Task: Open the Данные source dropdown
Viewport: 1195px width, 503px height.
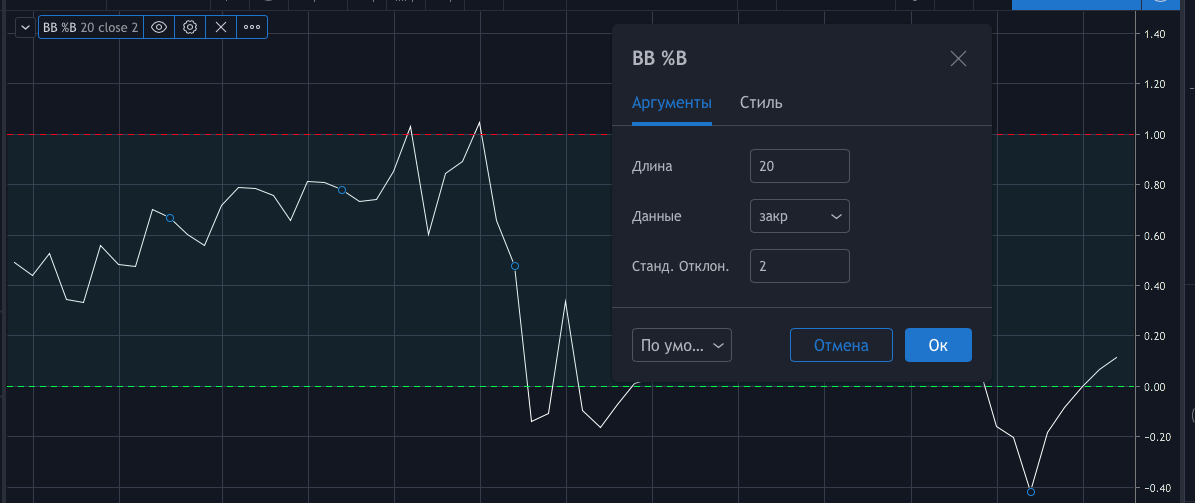Action: click(799, 216)
